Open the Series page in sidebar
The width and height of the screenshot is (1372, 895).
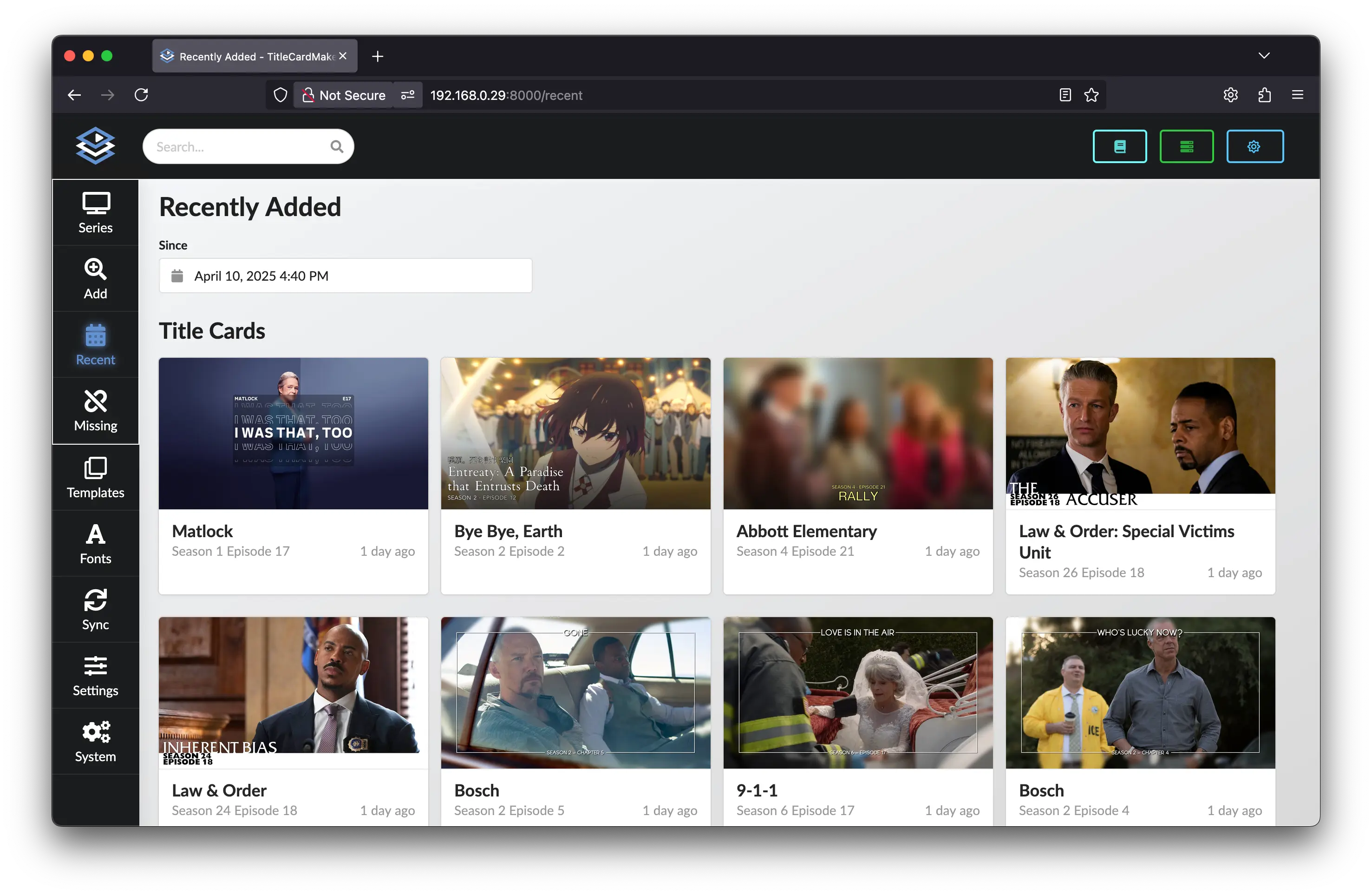(x=95, y=213)
